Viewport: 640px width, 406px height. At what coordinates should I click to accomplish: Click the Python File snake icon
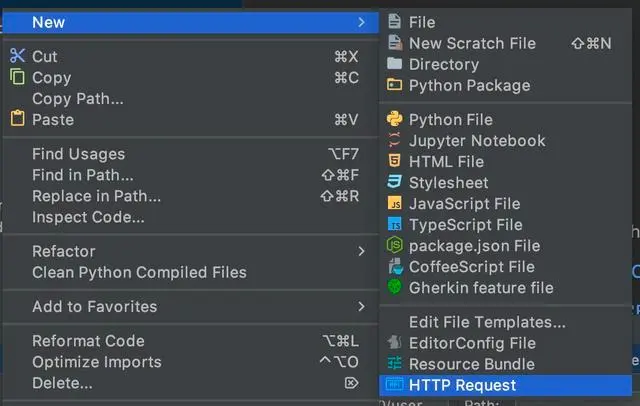tap(394, 119)
